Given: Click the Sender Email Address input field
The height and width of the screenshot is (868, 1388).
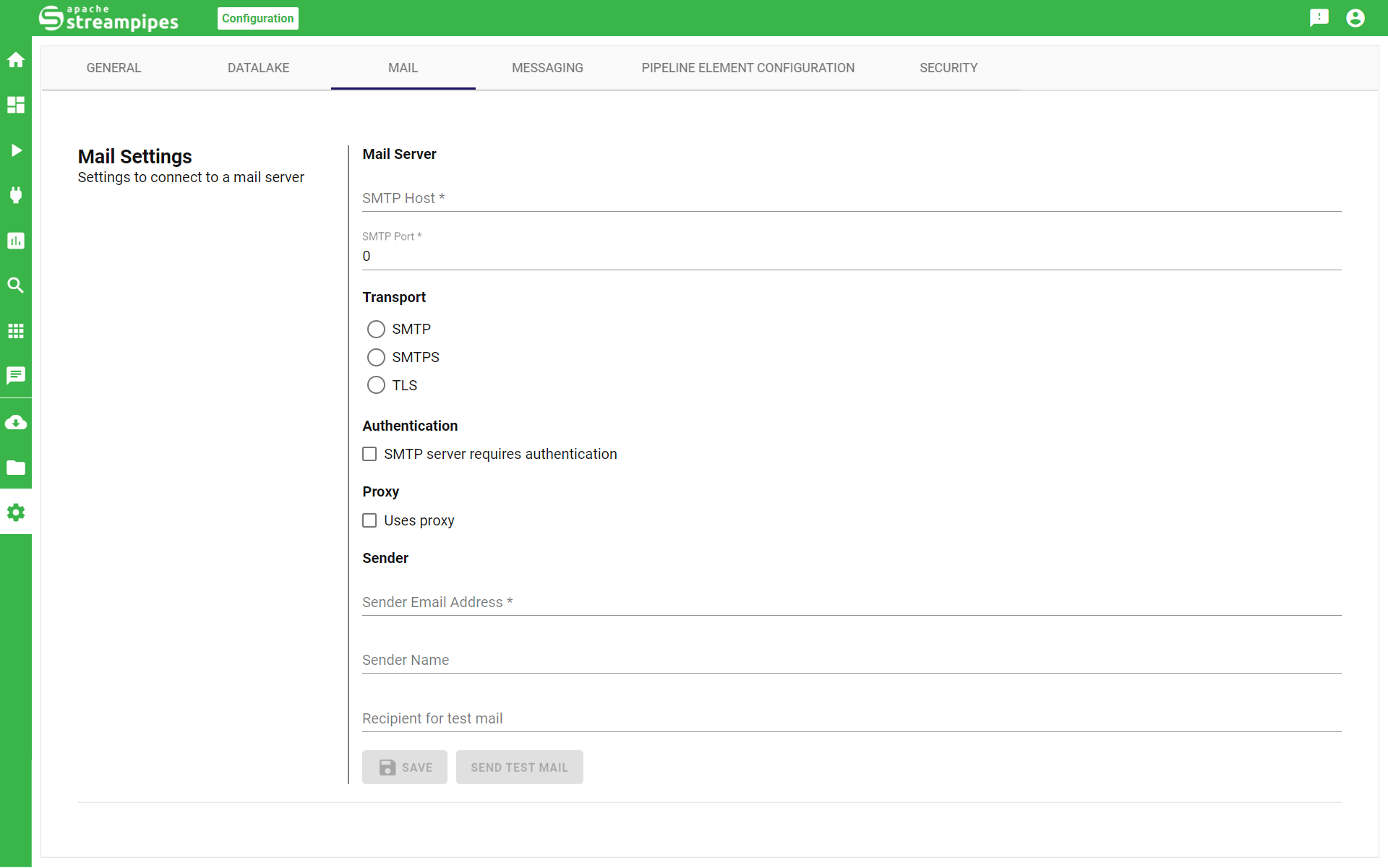Looking at the screenshot, I should [852, 602].
